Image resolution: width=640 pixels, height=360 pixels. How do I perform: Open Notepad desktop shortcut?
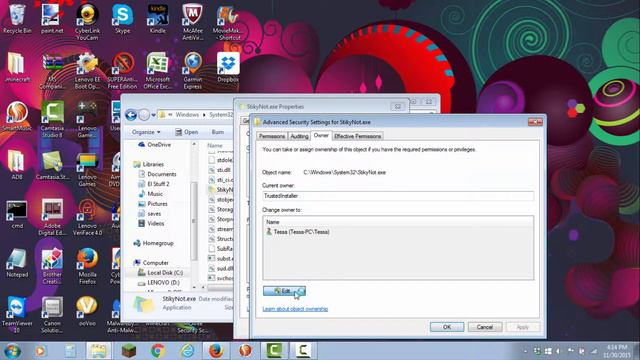click(17, 263)
